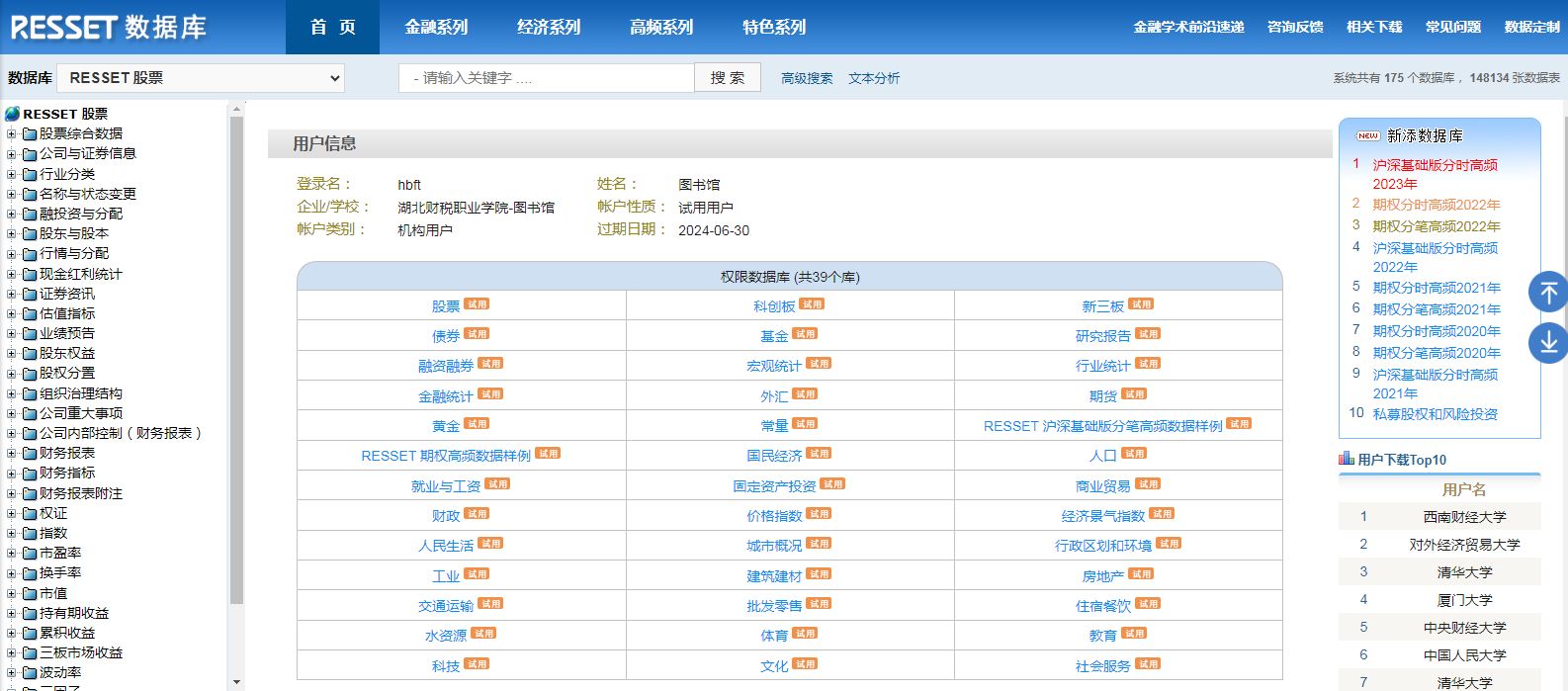The image size is (1568, 691).
Task: Open the 房地产 database link
Action: 1103,576
